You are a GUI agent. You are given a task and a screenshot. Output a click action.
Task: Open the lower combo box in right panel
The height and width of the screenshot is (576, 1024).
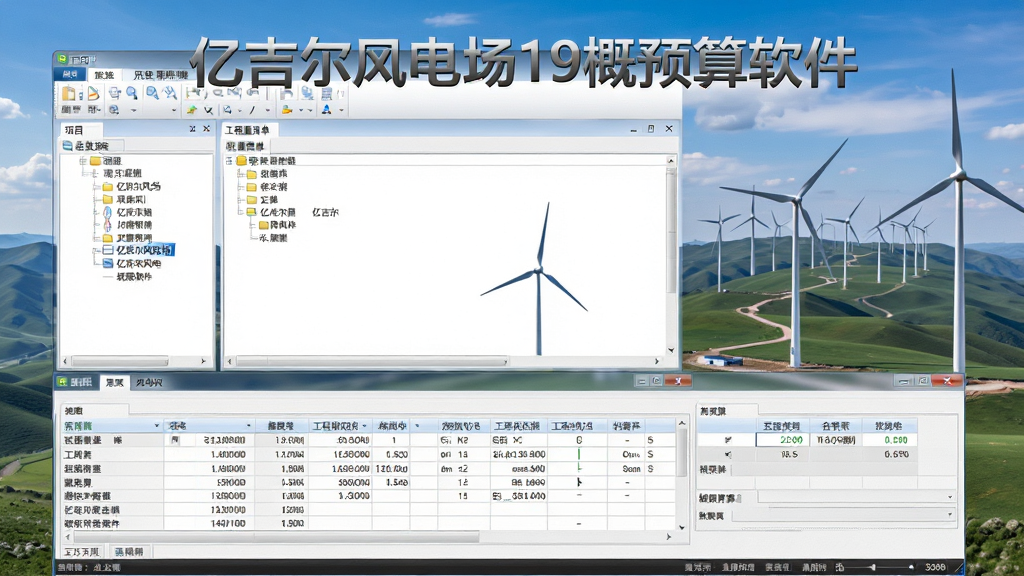click(844, 515)
